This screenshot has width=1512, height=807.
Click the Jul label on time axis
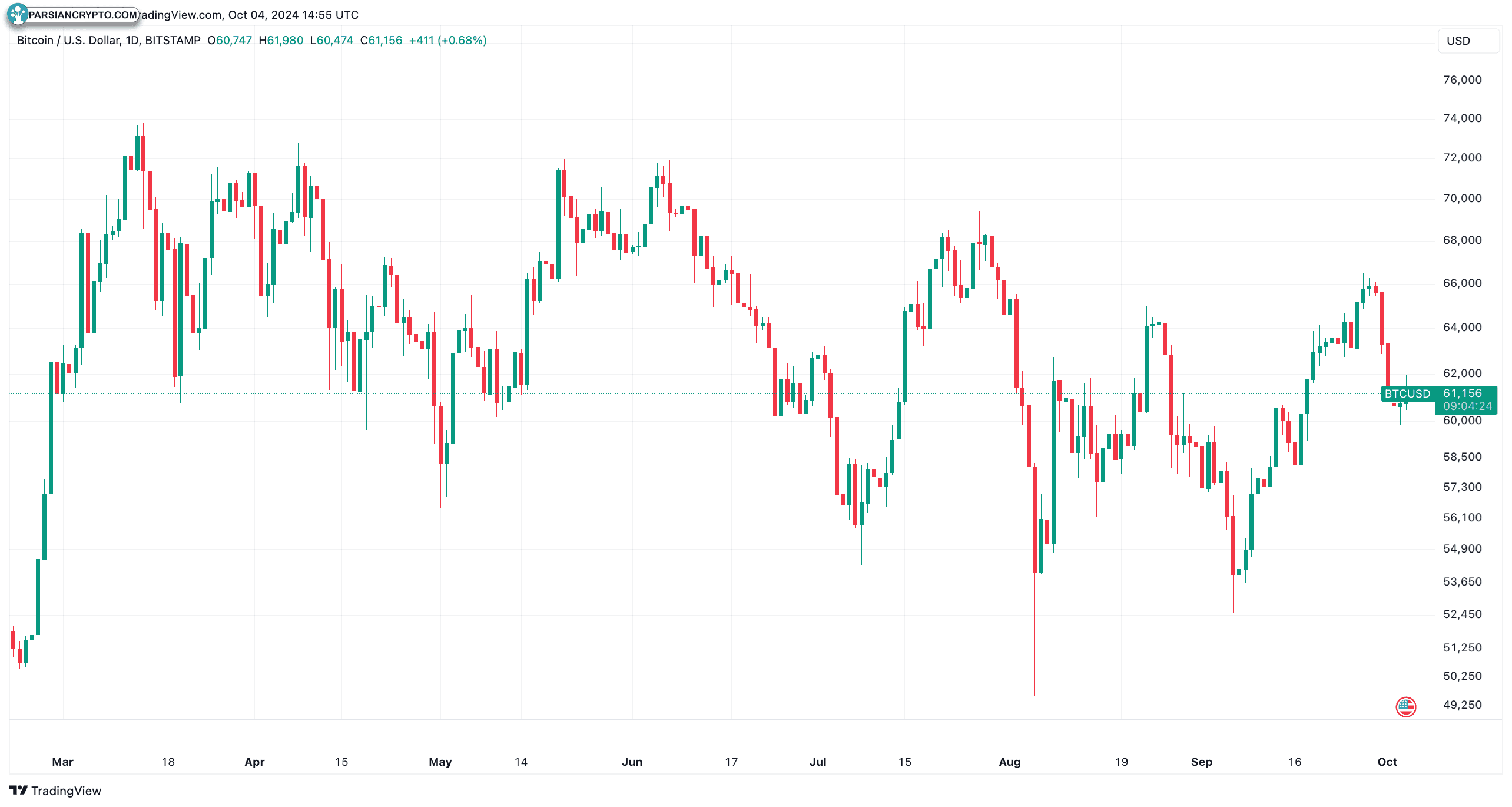(818, 762)
